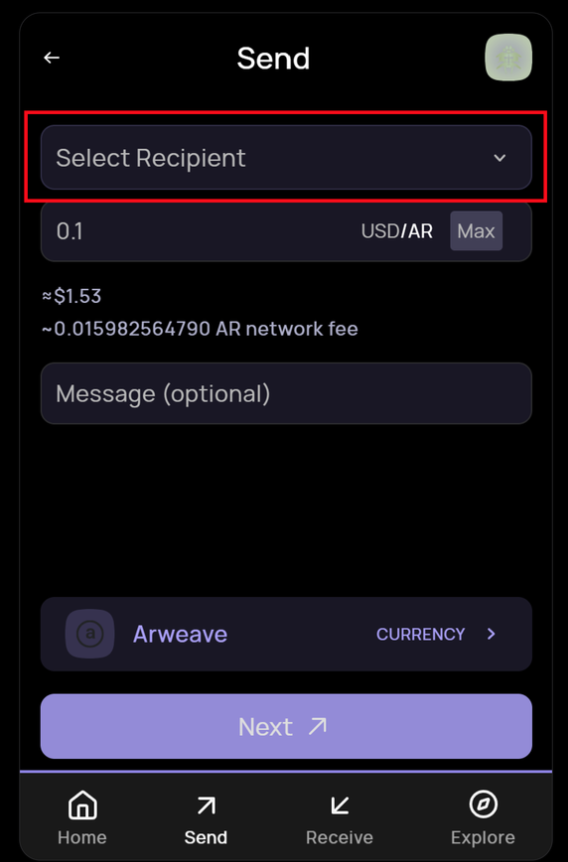The width and height of the screenshot is (568, 862).
Task: Tap the Send arrow icon in navigation
Action: tap(206, 805)
